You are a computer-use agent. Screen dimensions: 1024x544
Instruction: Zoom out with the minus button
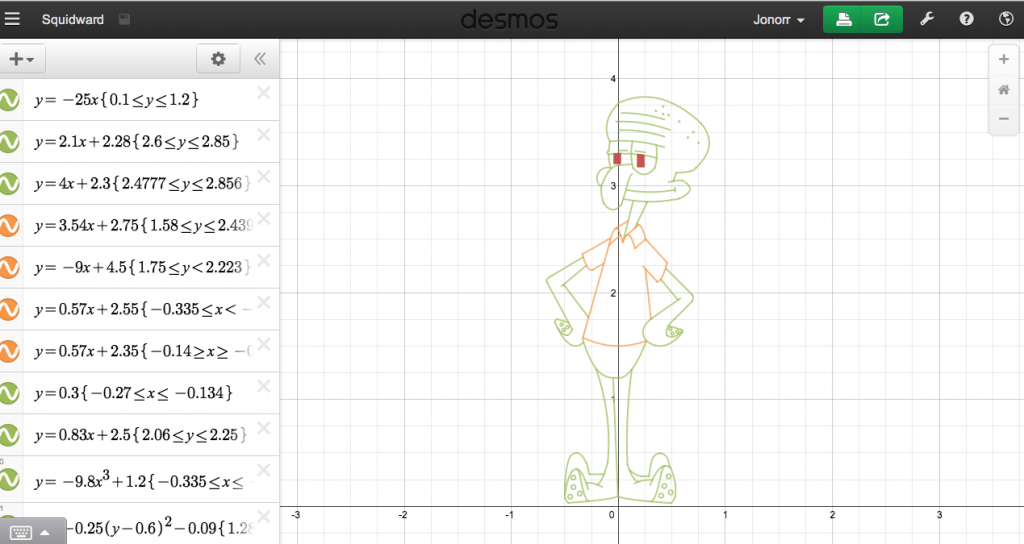pyautogui.click(x=1003, y=120)
